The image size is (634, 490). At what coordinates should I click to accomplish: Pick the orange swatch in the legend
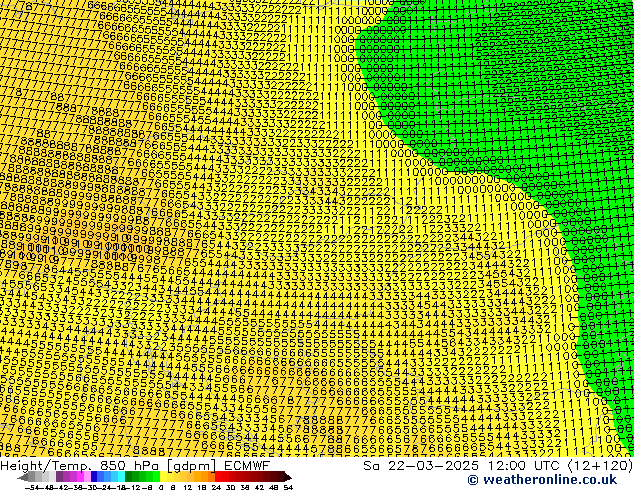[x=203, y=477]
